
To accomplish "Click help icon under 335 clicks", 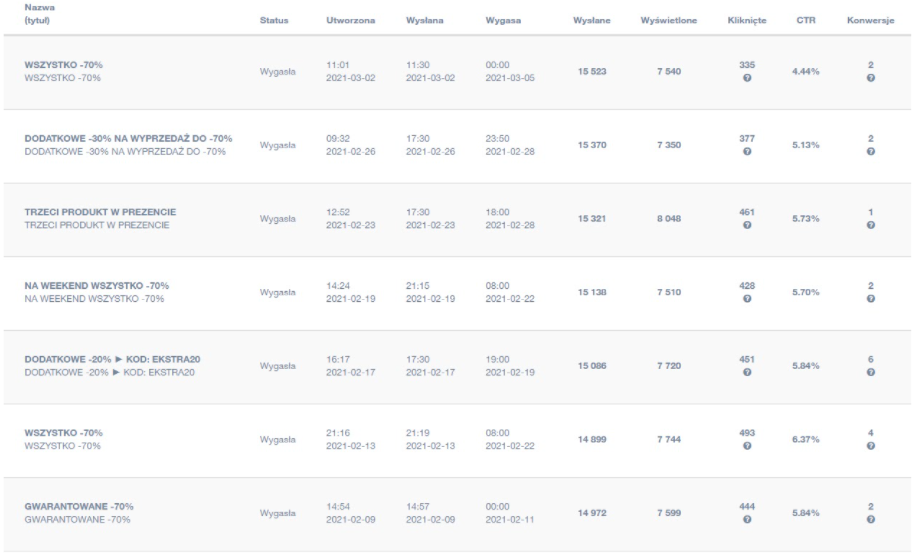I will coord(747,78).
